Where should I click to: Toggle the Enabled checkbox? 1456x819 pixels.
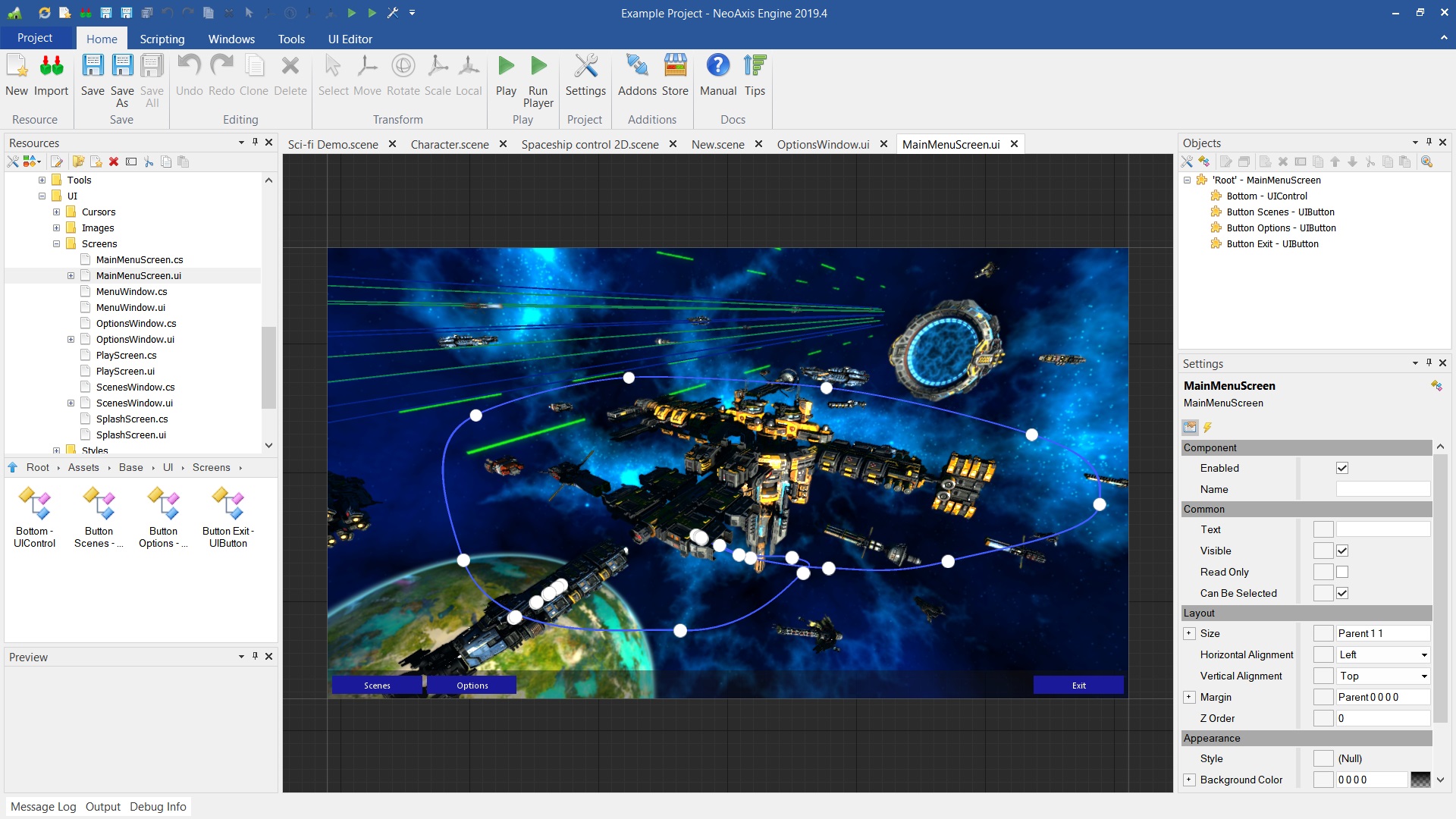point(1341,468)
